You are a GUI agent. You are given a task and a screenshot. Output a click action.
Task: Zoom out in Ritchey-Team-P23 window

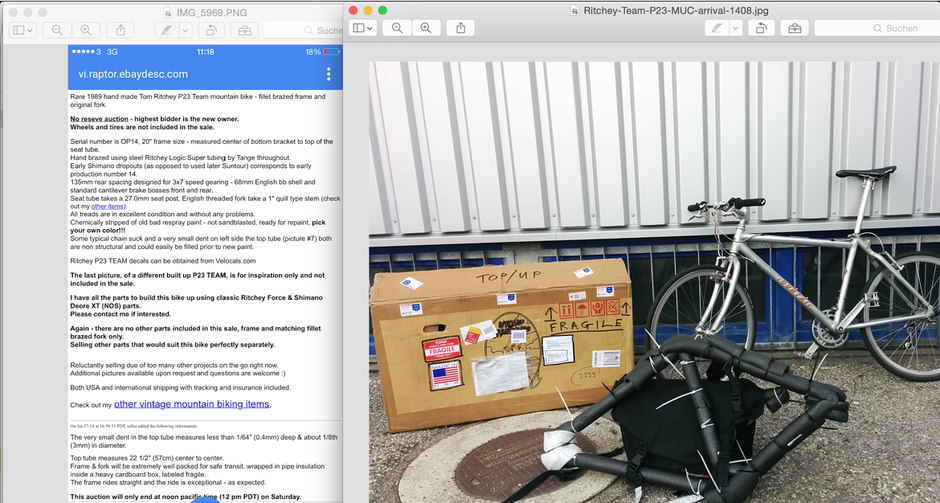tap(397, 28)
